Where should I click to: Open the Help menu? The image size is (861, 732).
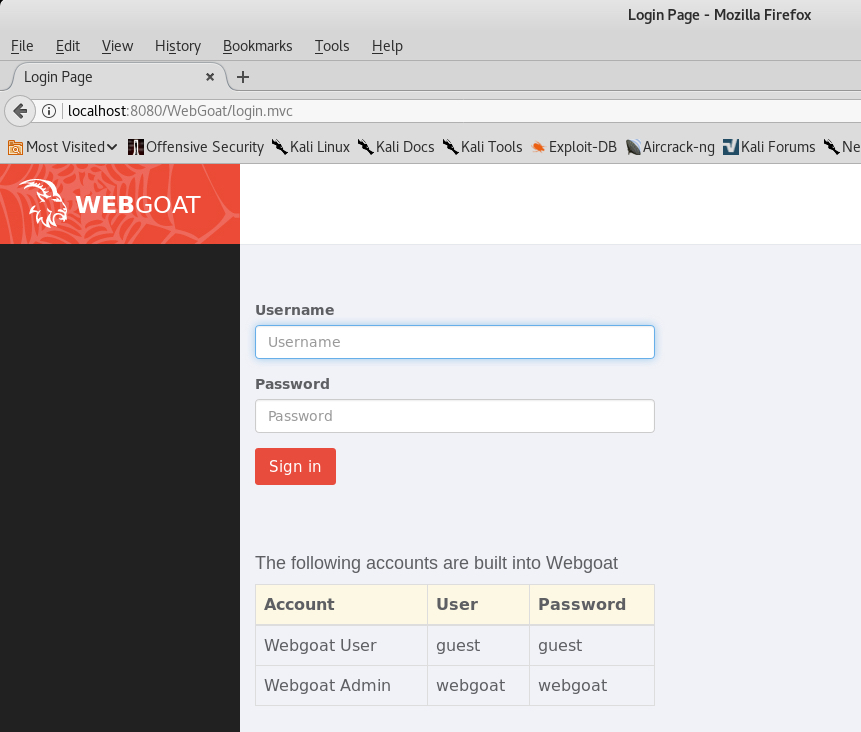click(x=387, y=46)
